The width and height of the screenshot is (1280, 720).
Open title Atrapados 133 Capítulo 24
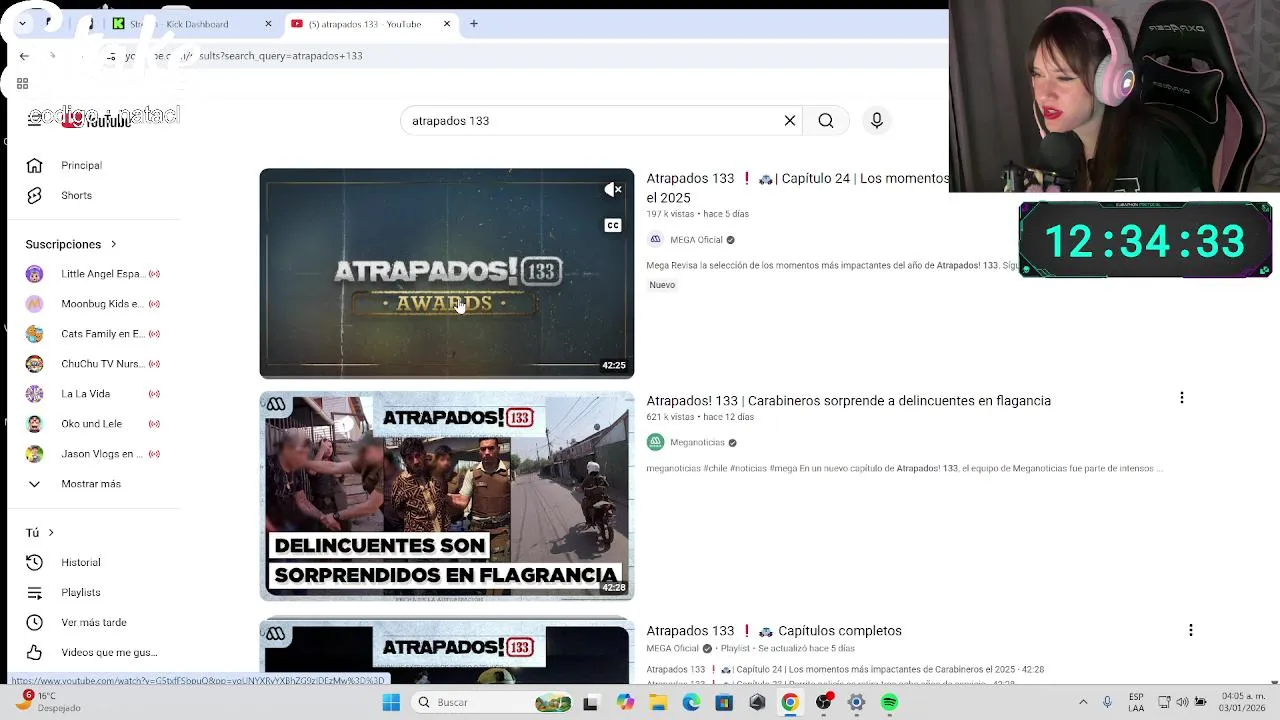[797, 188]
